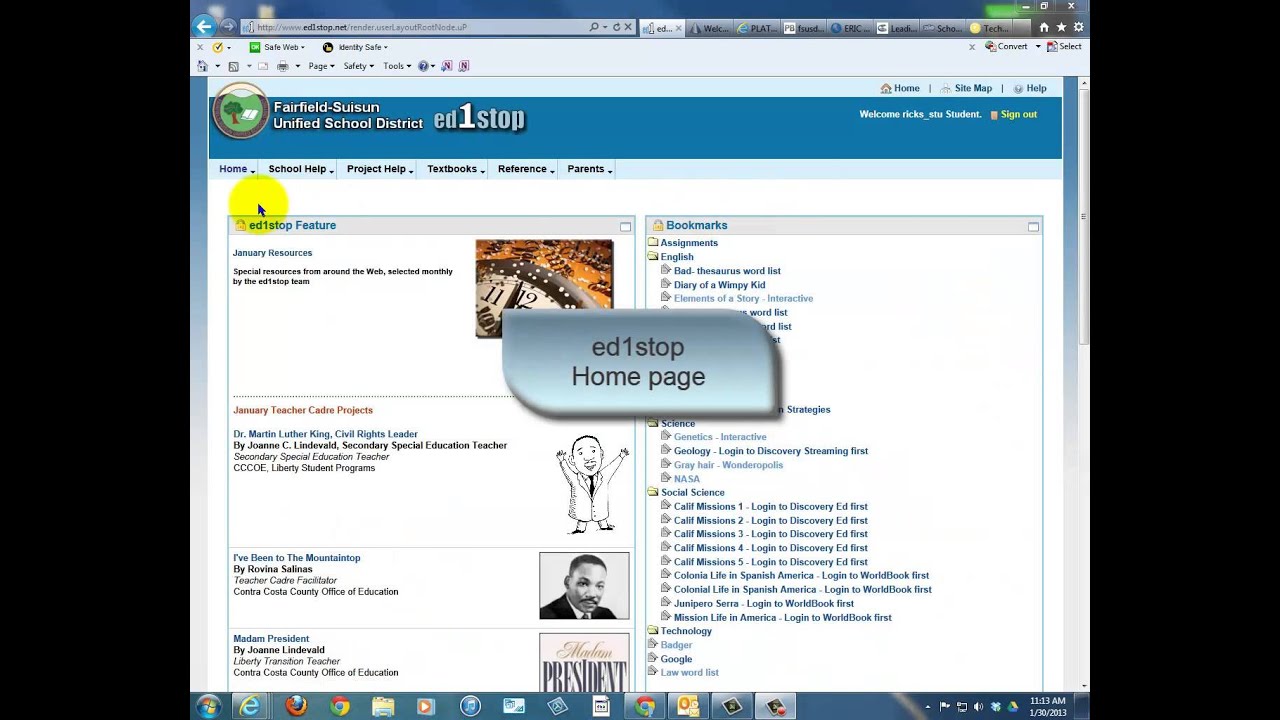
Task: Refresh the page with the reload icon
Action: tap(617, 27)
